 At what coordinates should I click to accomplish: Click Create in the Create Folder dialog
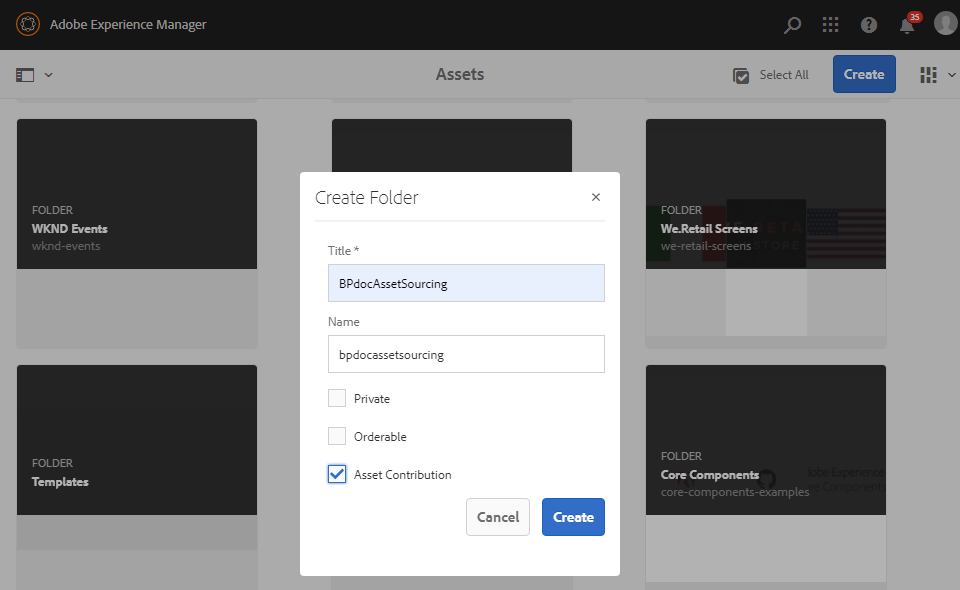pos(573,517)
